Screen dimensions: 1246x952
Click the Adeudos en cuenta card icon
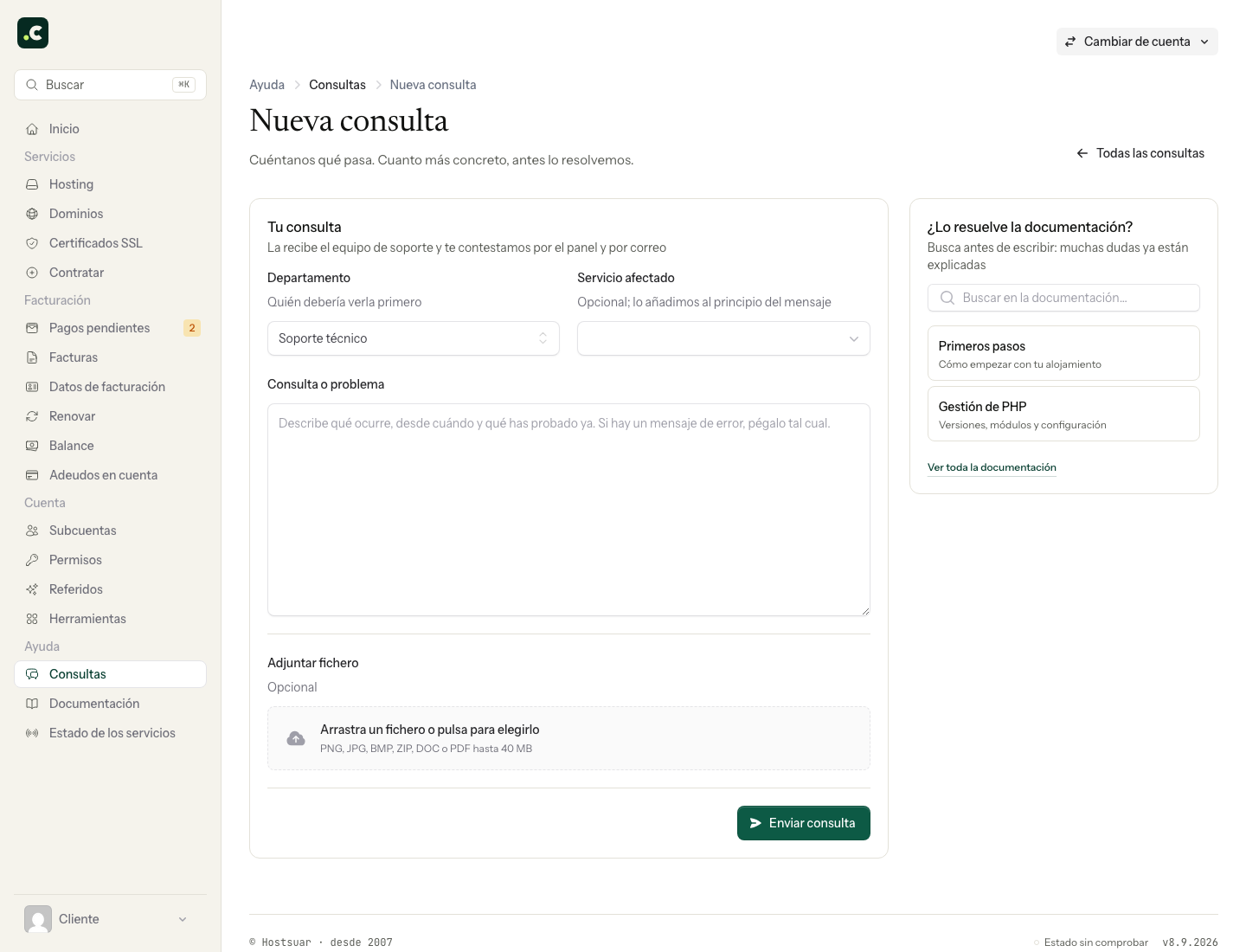pos(32,475)
